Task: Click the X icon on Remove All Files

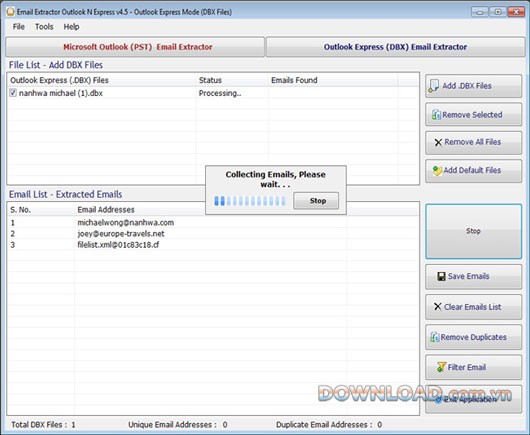Action: pyautogui.click(x=438, y=142)
